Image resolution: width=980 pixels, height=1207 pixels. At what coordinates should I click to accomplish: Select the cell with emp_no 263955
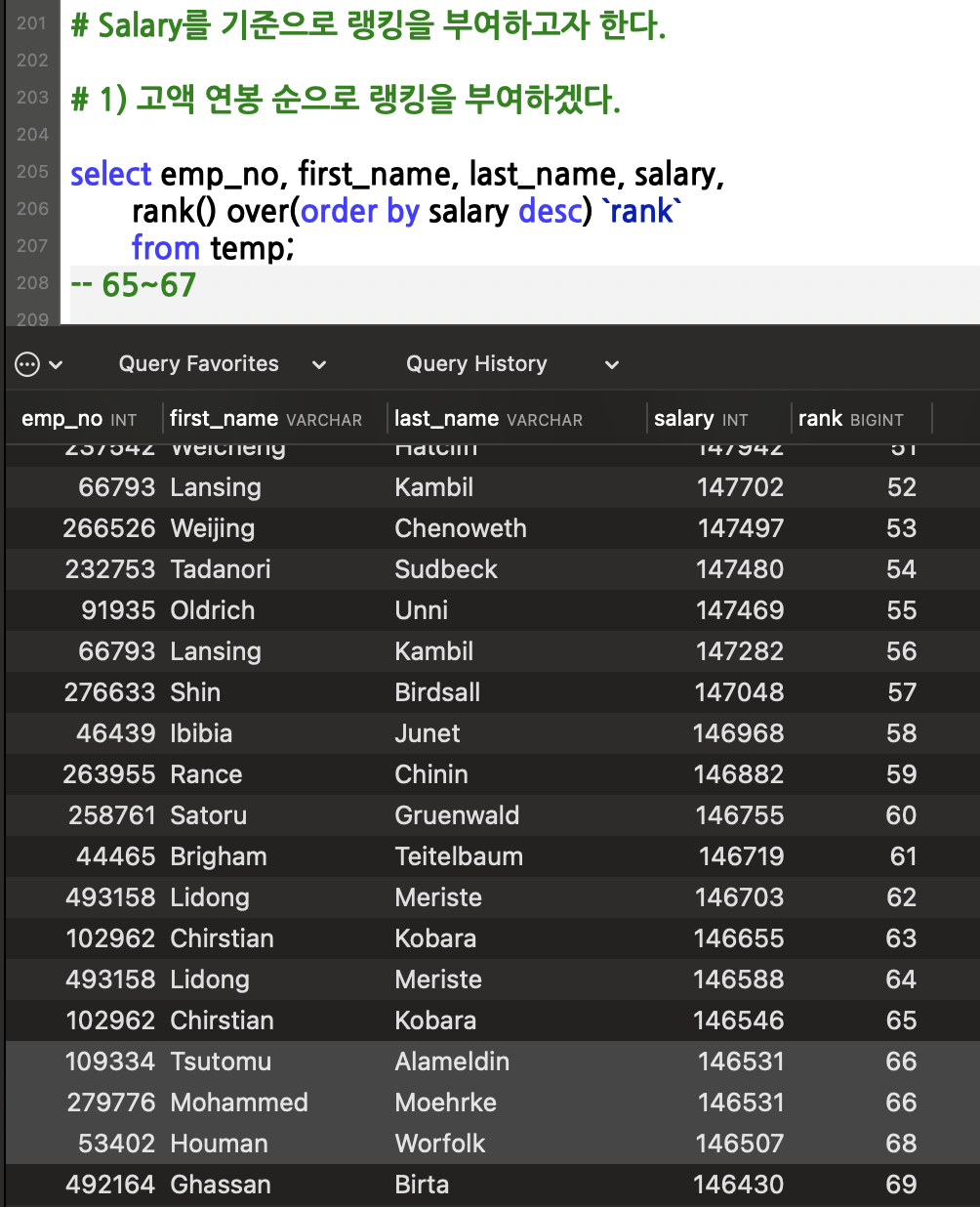point(109,774)
